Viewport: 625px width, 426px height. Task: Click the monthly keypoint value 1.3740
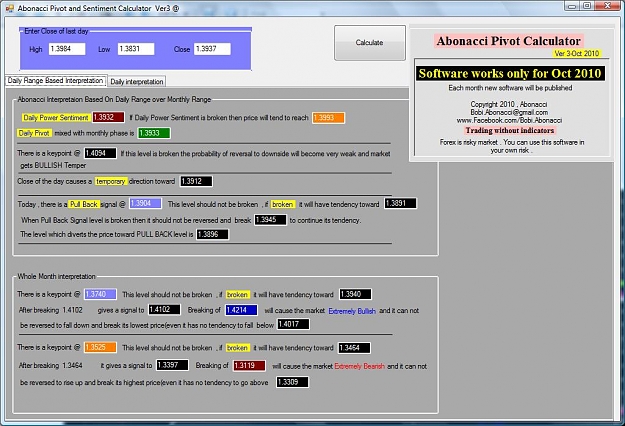coord(100,294)
